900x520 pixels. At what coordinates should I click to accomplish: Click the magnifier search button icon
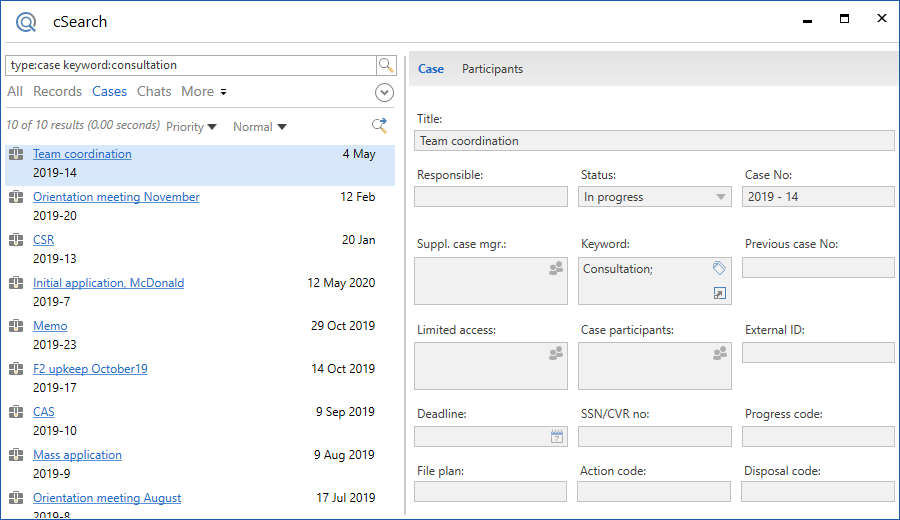(x=386, y=65)
